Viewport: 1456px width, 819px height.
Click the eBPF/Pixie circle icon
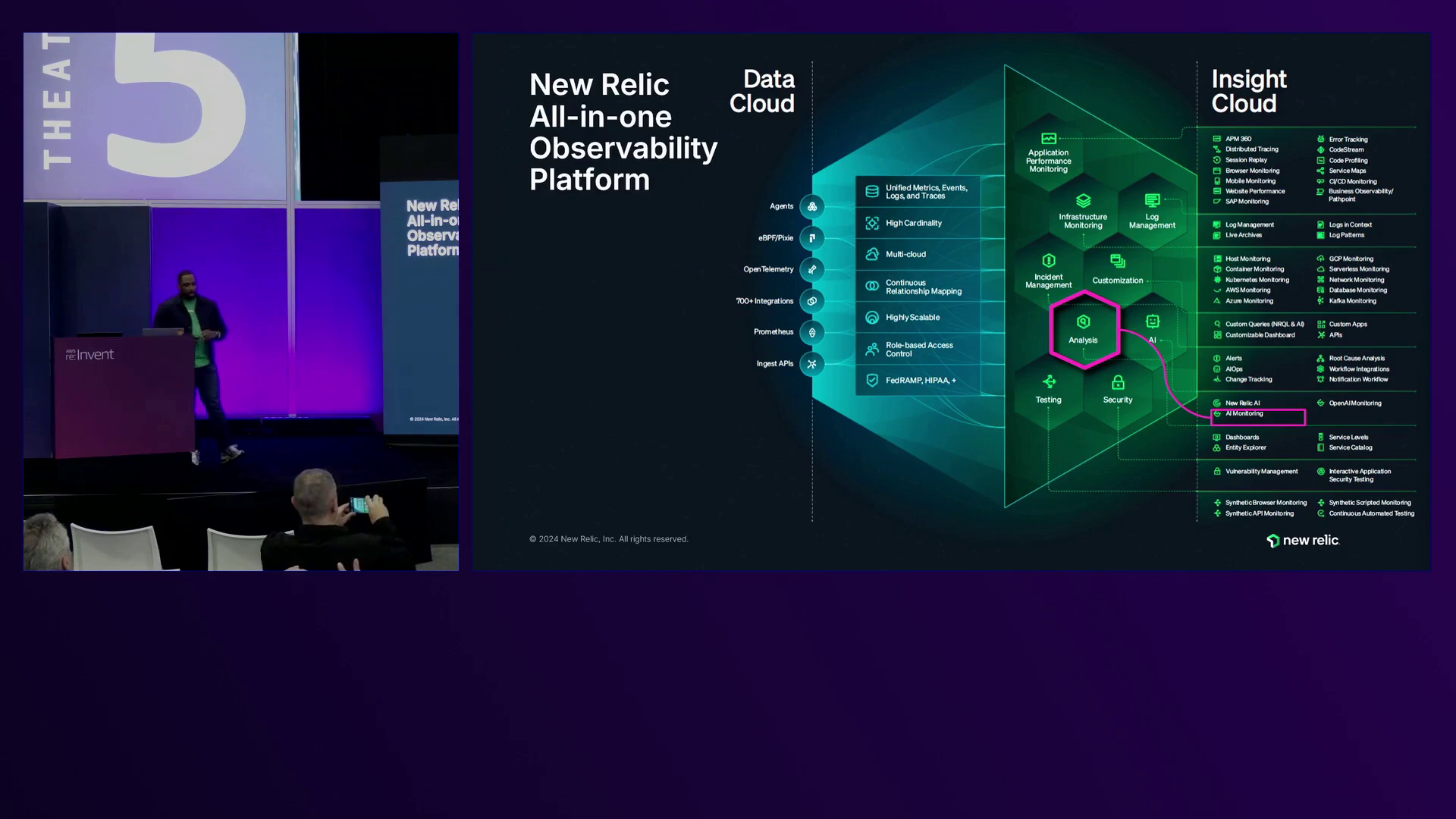tap(811, 238)
